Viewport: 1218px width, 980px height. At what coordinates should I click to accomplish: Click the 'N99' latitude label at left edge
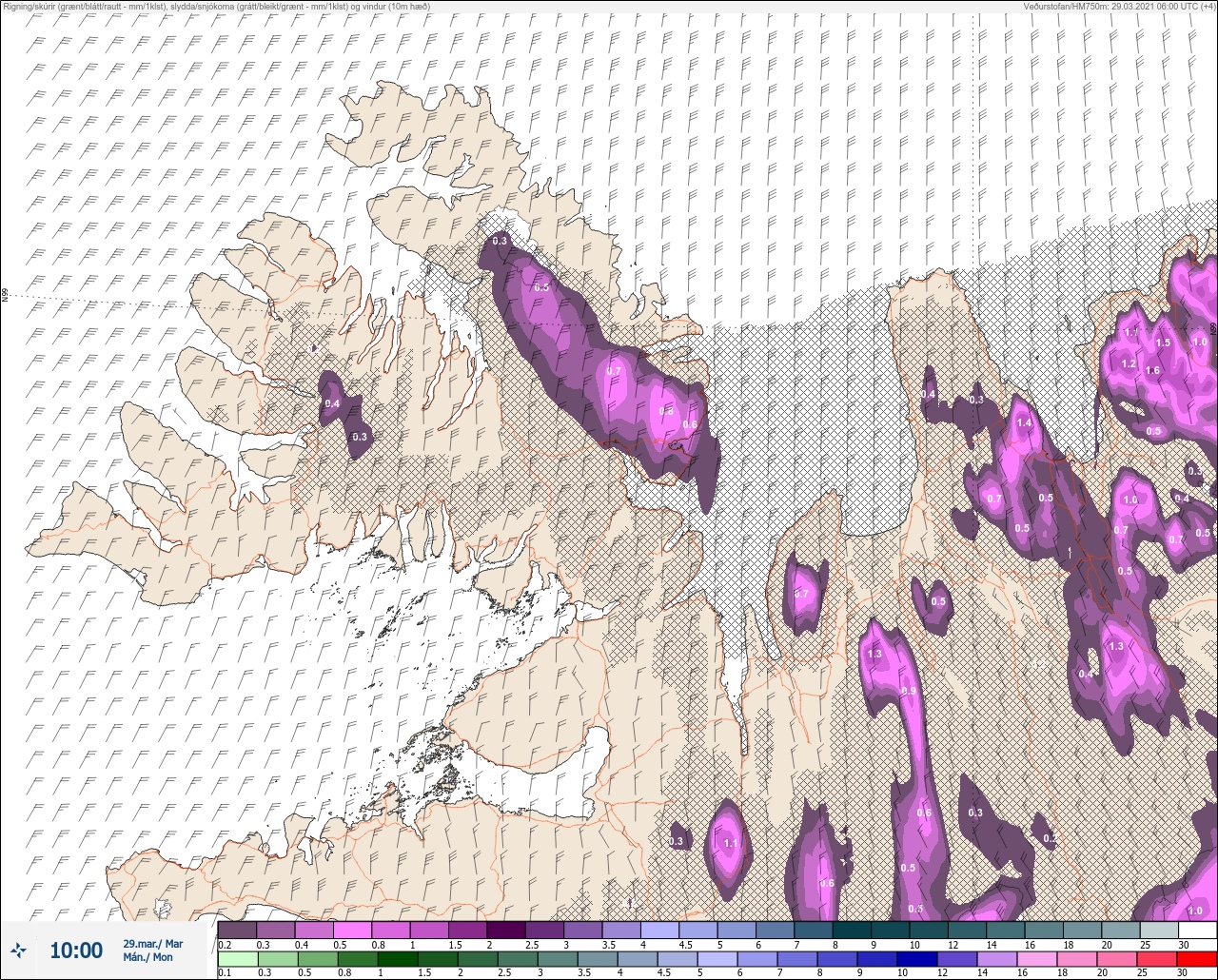click(x=5, y=296)
